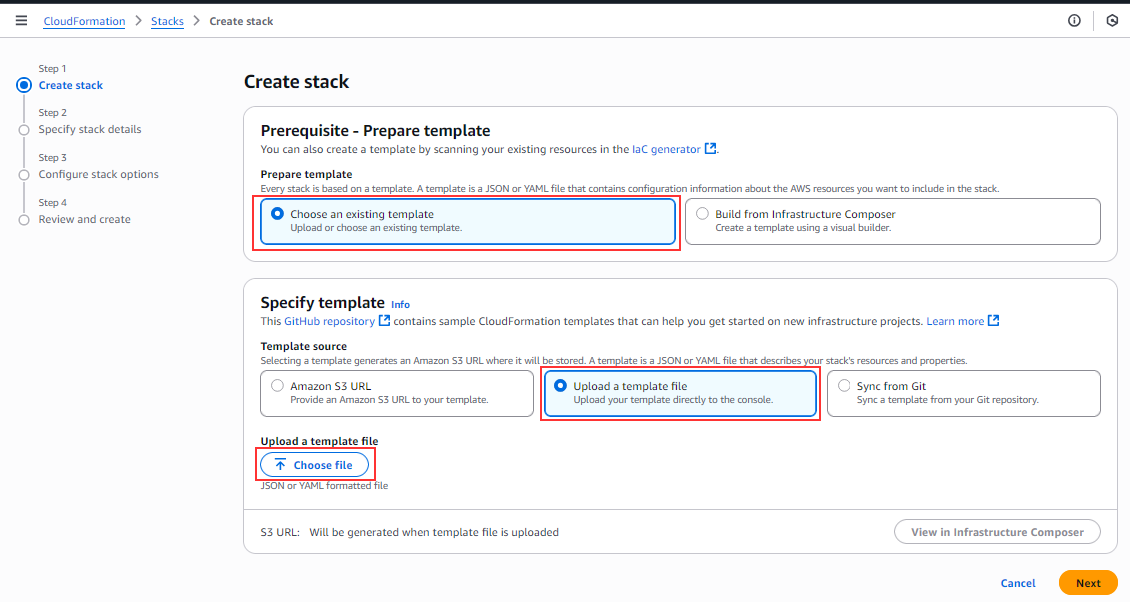1130x602 pixels.
Task: Cancel the stack creation
Action: 1018,583
